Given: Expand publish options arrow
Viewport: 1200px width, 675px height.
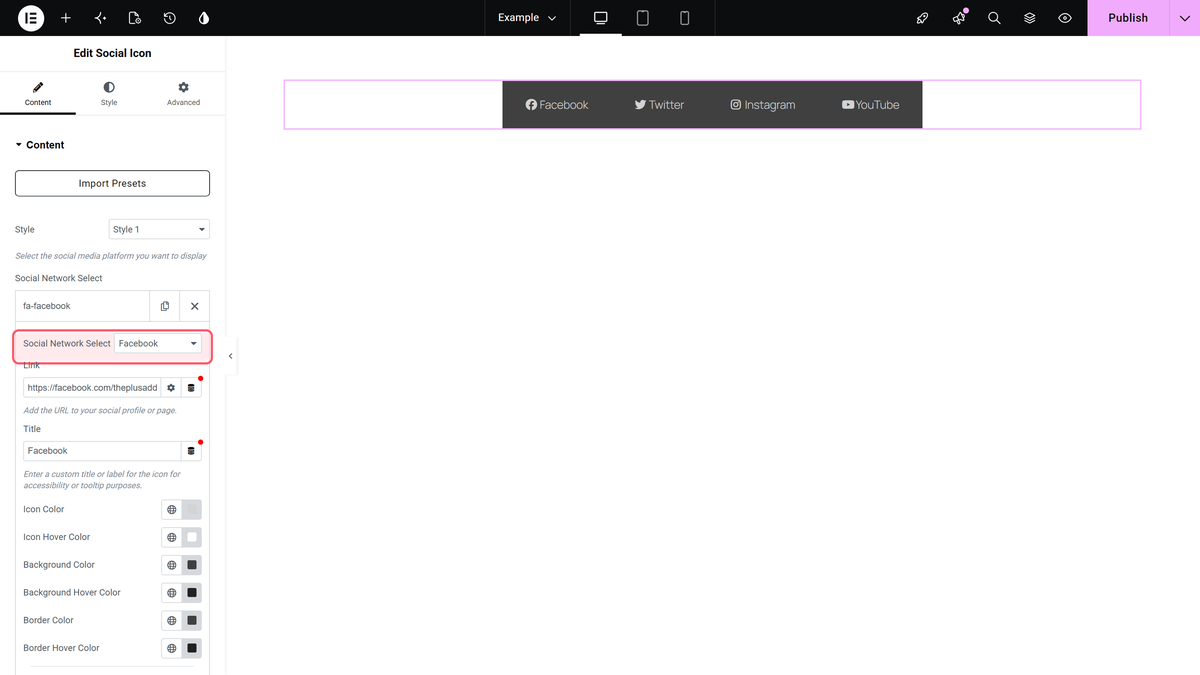Looking at the screenshot, I should click(x=1185, y=18).
